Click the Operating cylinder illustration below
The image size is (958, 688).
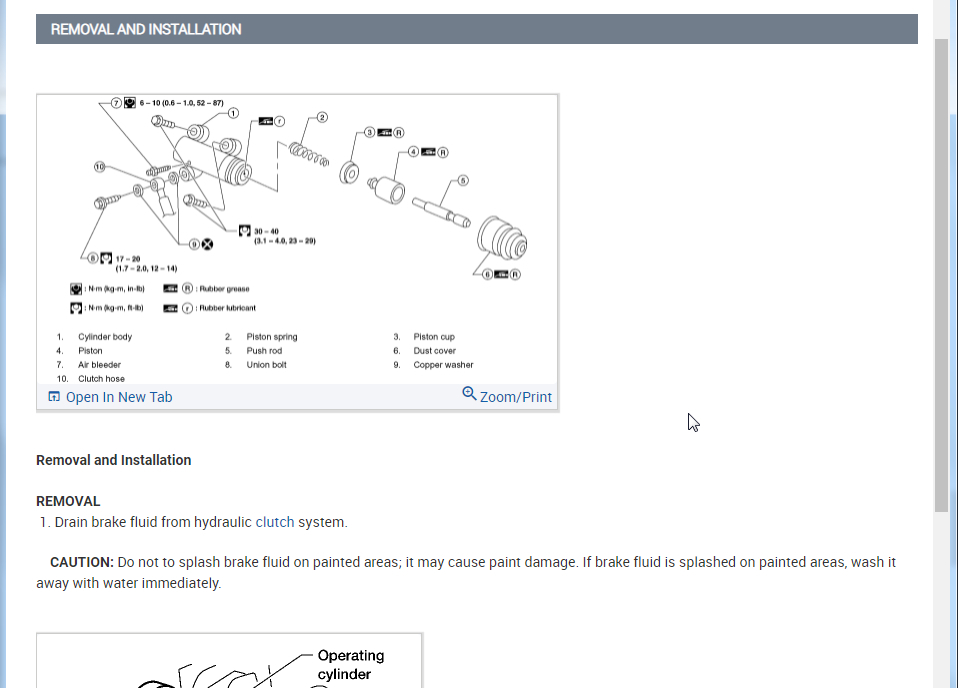tap(230, 661)
